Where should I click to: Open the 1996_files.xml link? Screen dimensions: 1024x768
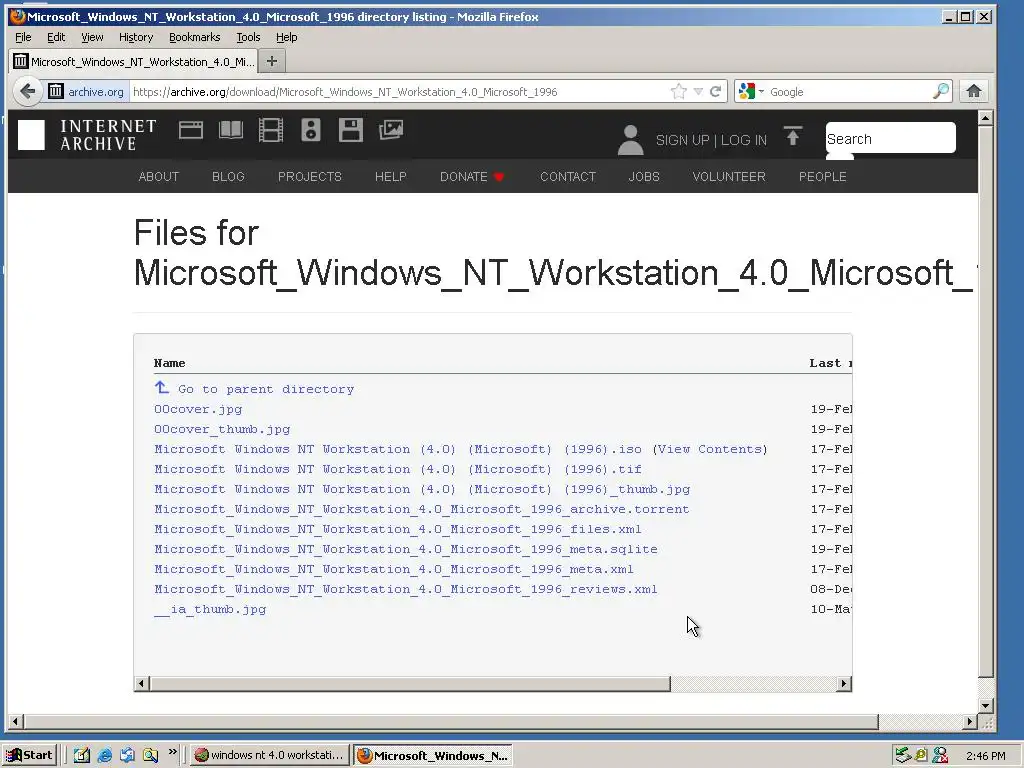[x=398, y=529]
